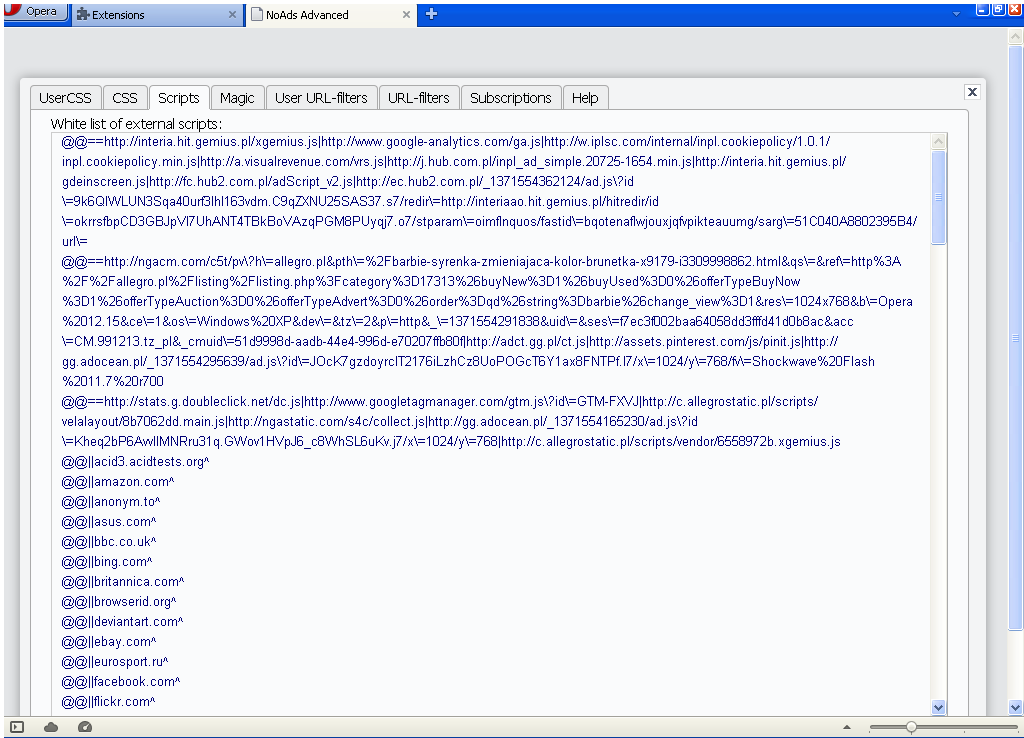The image size is (1024, 738).
Task: Adjust the zoom slider handle
Action: pyautogui.click(x=911, y=727)
